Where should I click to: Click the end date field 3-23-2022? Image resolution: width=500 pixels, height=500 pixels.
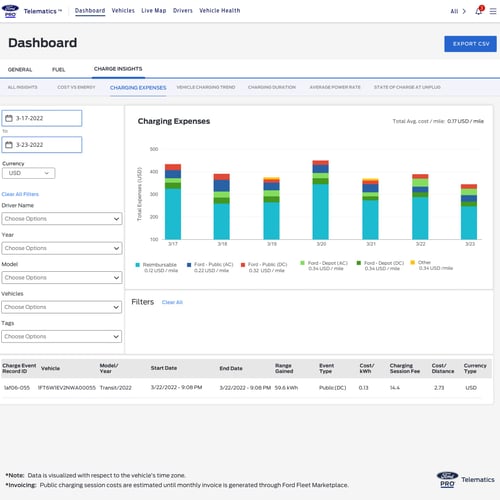pyautogui.click(x=42, y=145)
